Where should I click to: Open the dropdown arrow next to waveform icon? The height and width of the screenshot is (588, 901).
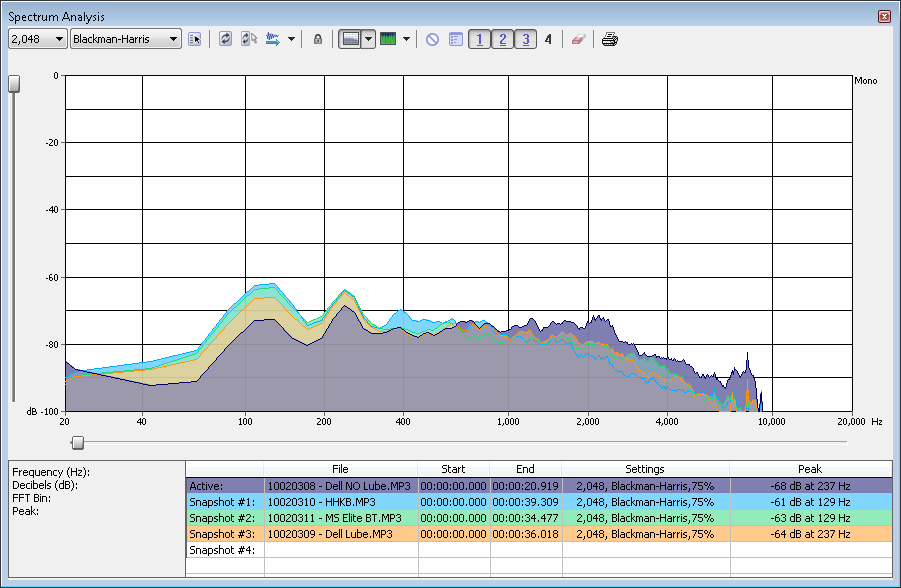click(x=291, y=39)
